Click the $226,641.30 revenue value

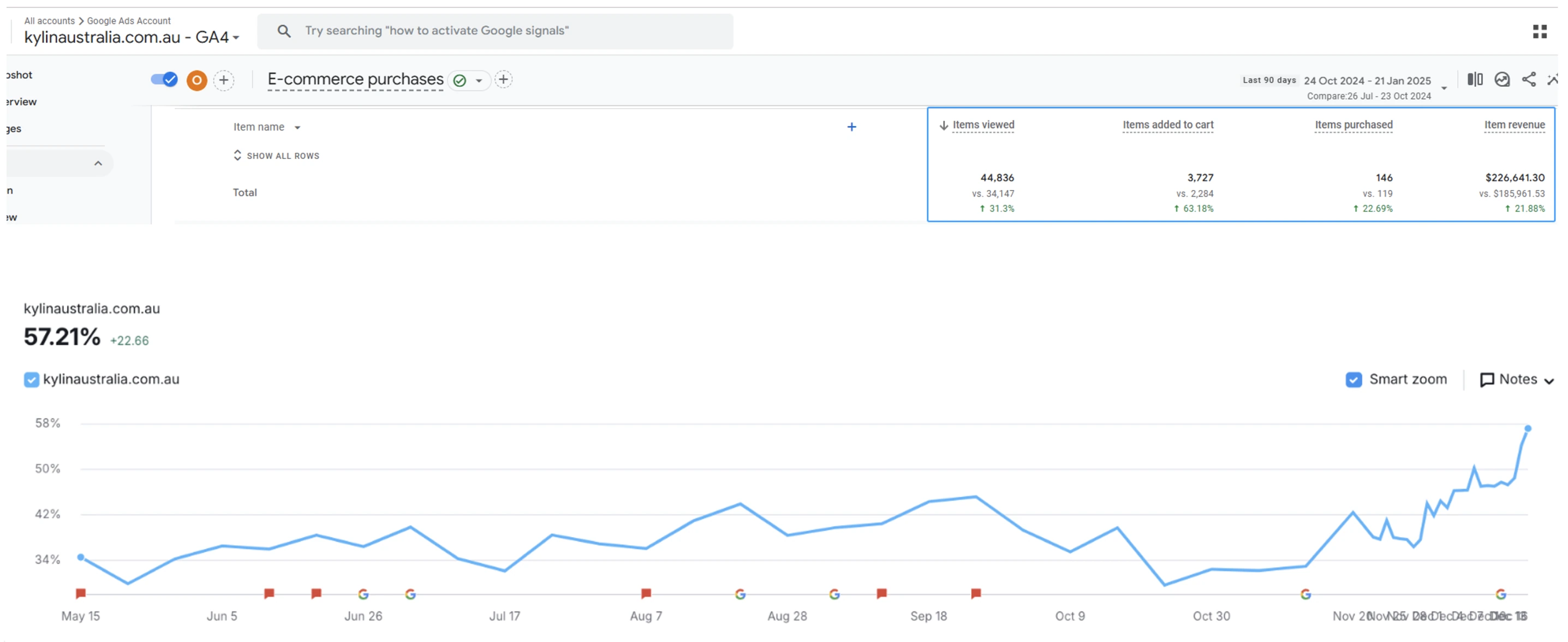1515,178
